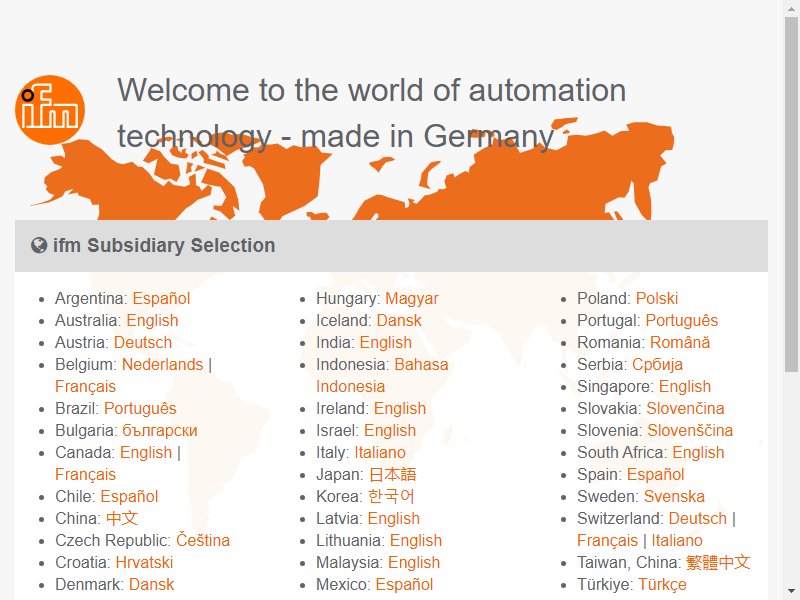The height and width of the screenshot is (600, 800).
Task: Select 한국어 for Korea
Action: pyautogui.click(x=391, y=496)
